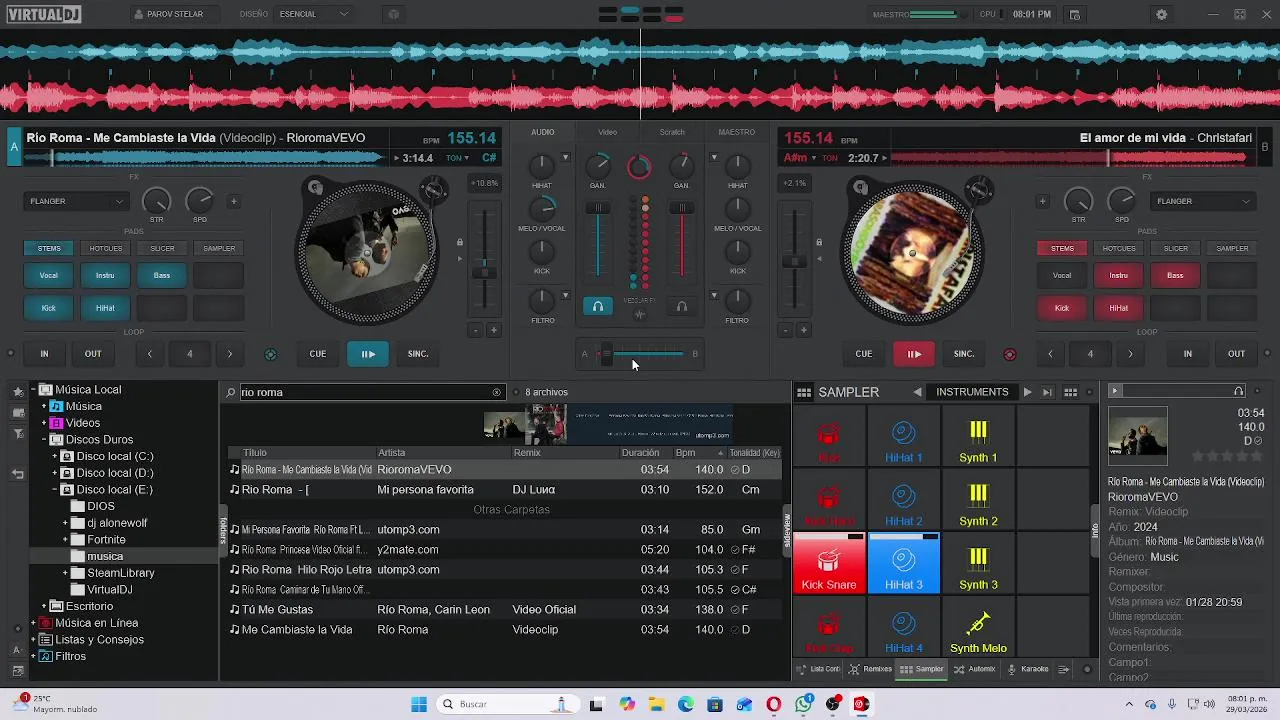Trigger HiHat 3 sampler pad
Screen dimensions: 1280x720
[x=904, y=563]
